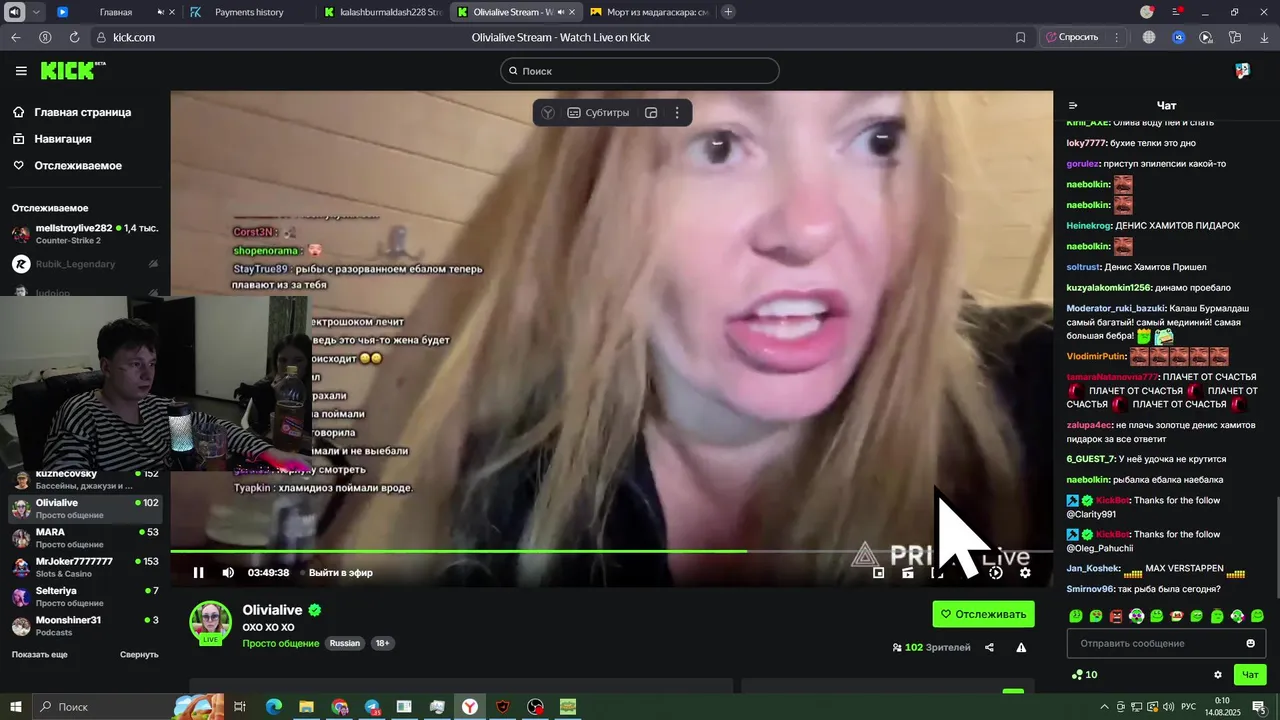Open more options in video overlay bar

tap(677, 113)
